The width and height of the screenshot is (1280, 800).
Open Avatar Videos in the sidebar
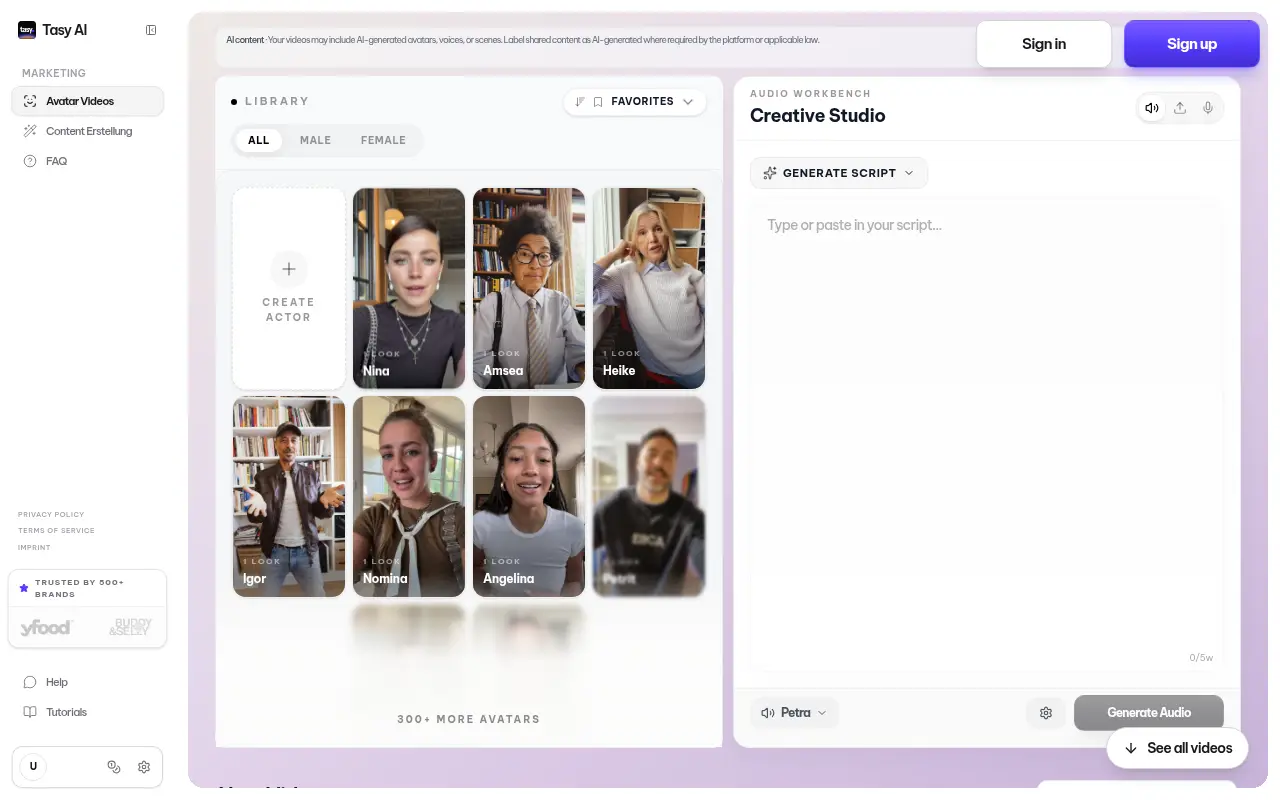pos(88,101)
